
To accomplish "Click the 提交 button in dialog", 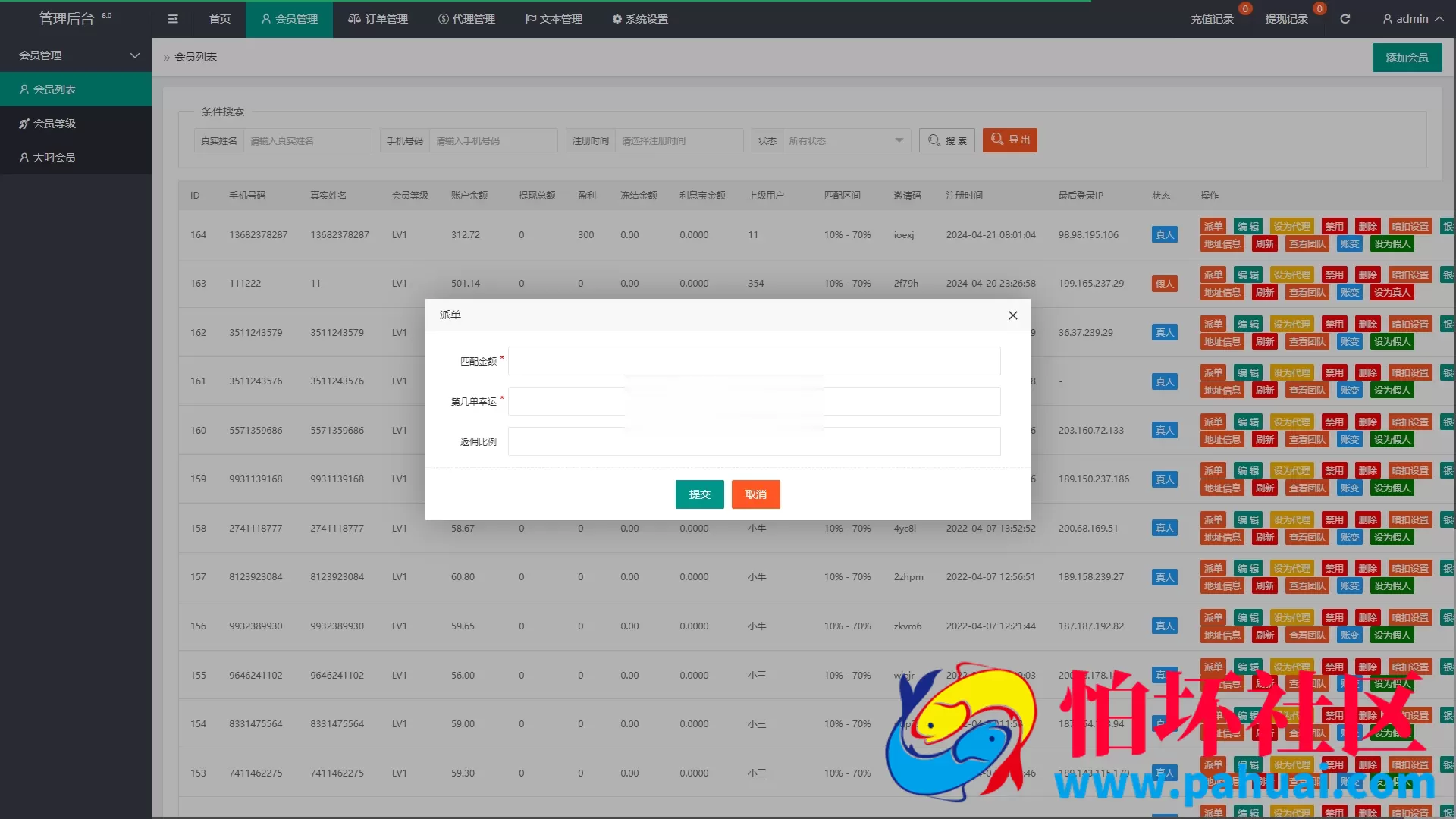I will click(699, 494).
